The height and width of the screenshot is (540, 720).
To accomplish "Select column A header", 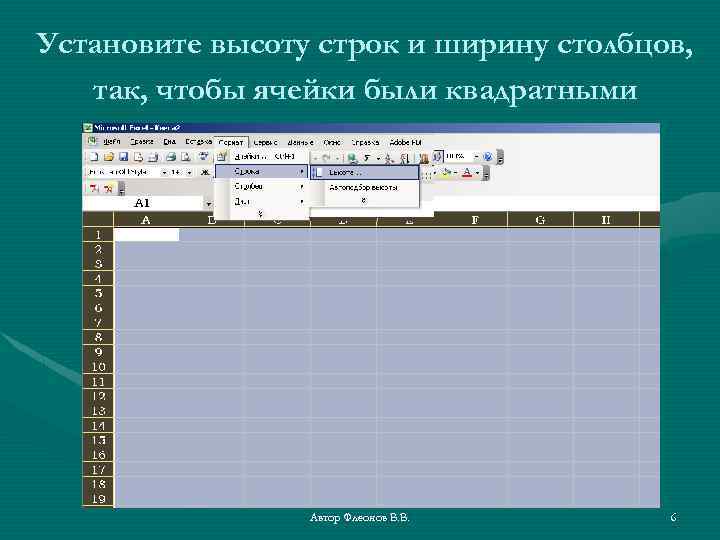I will pos(146,220).
